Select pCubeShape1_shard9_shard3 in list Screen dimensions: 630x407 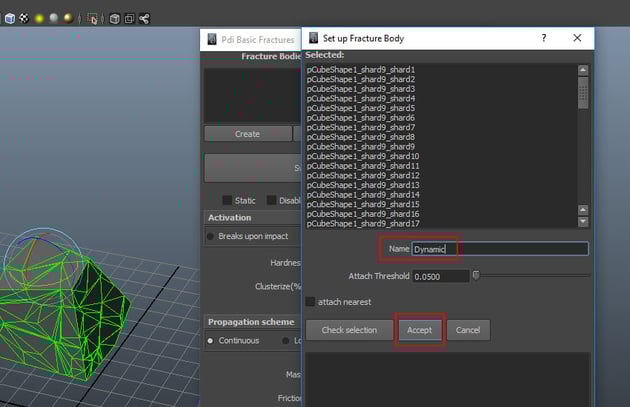click(x=361, y=89)
